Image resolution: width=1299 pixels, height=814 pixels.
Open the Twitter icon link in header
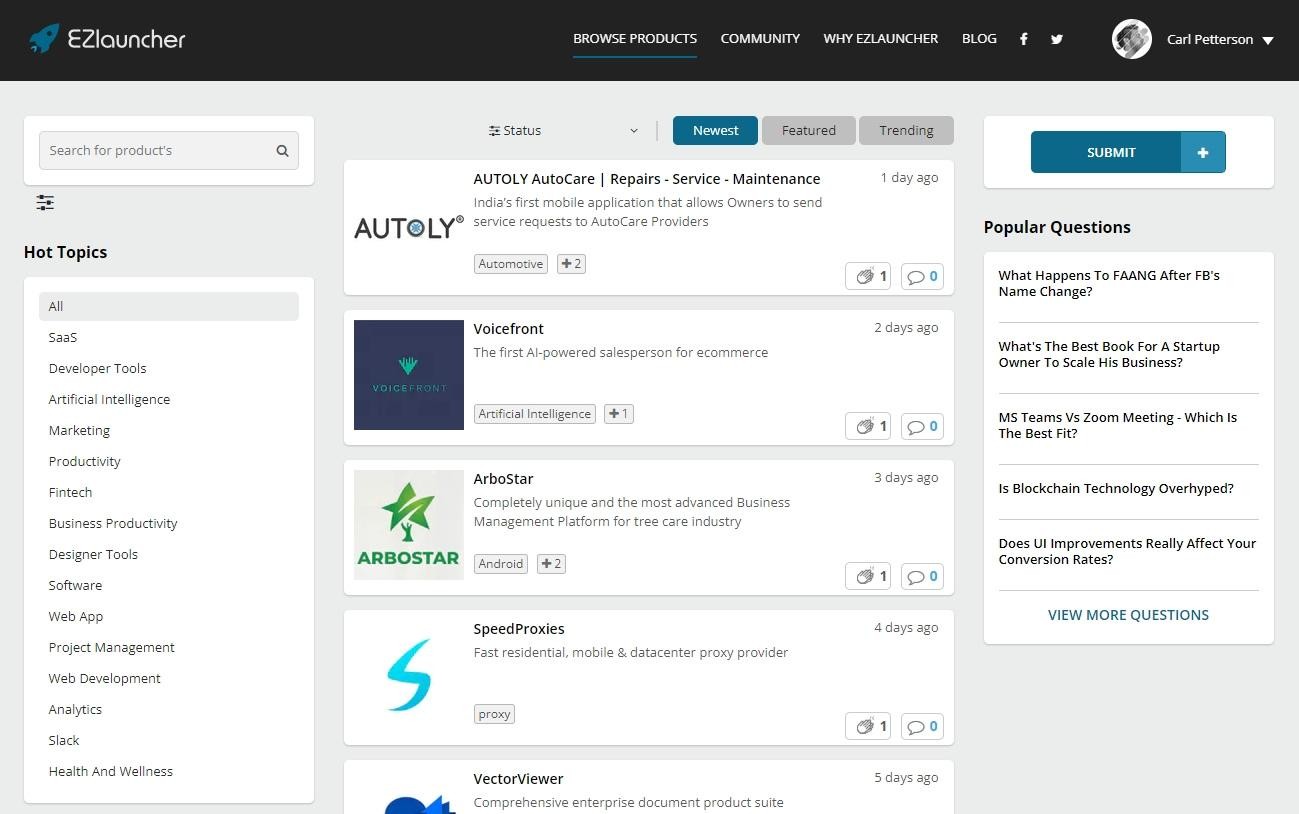coord(1057,39)
